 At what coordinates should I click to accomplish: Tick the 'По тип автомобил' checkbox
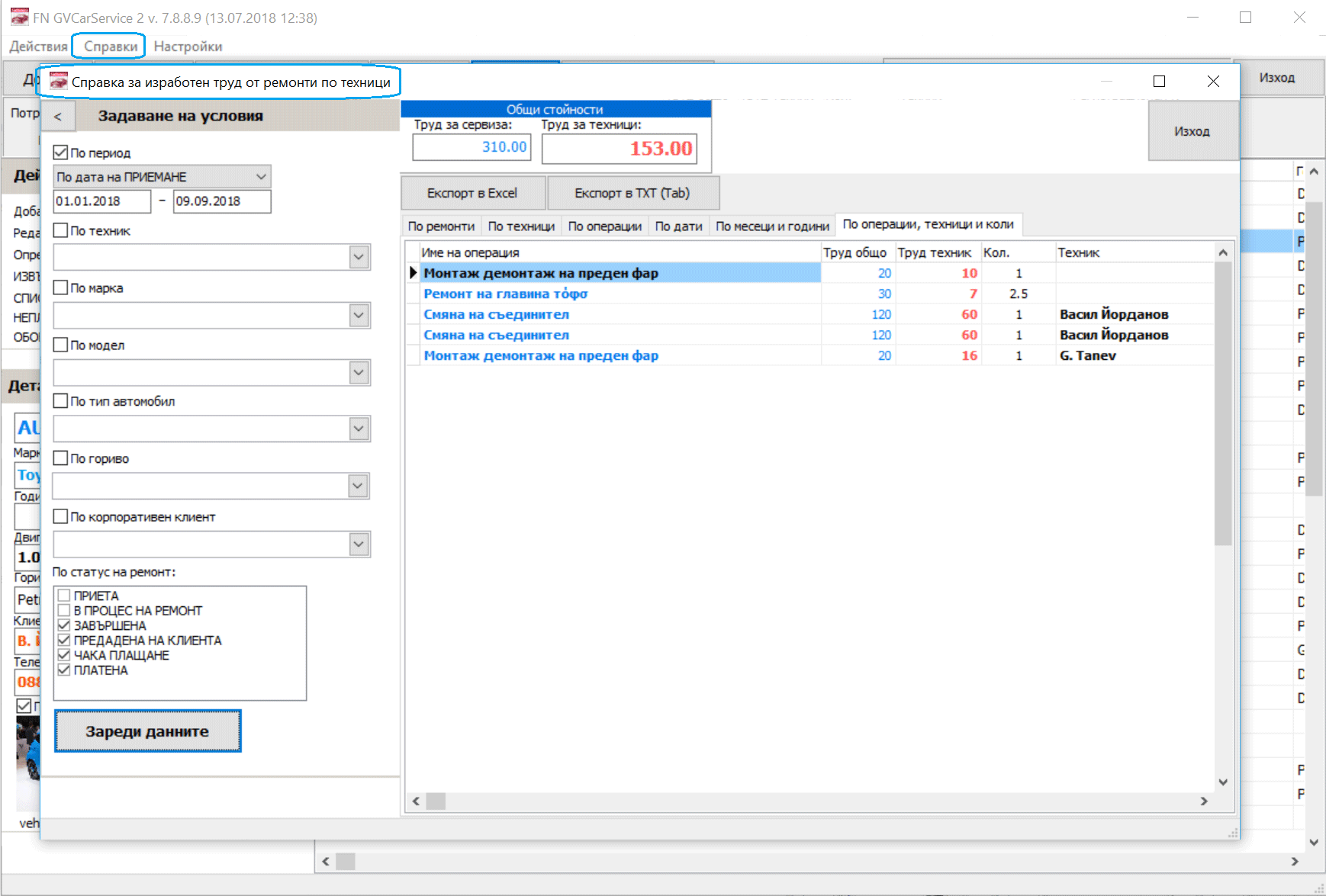pyautogui.click(x=61, y=400)
